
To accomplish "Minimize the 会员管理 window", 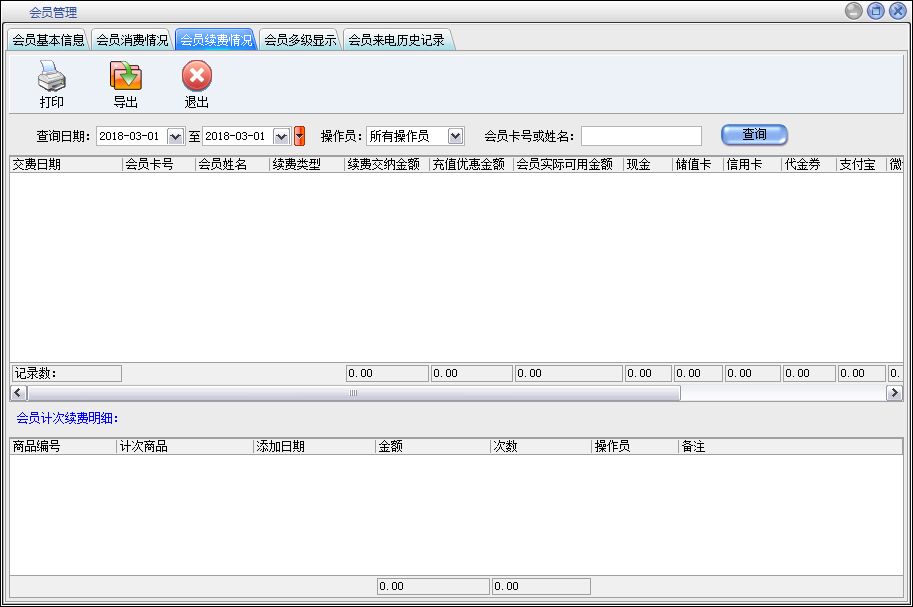I will click(853, 12).
